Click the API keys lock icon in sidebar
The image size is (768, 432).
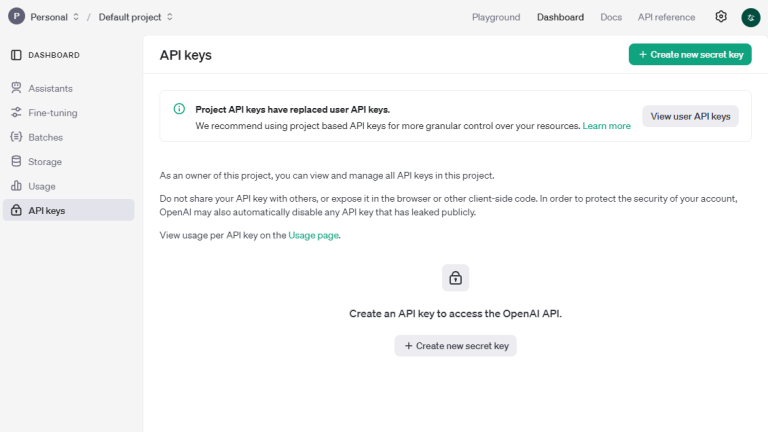click(16, 210)
